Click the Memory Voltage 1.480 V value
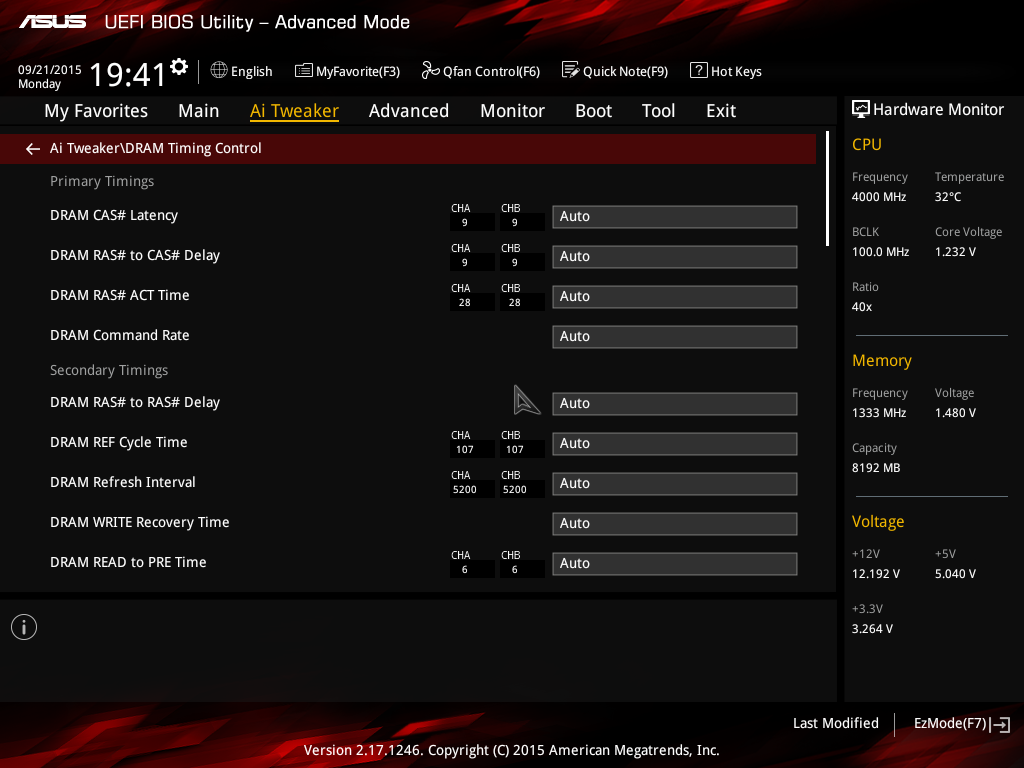Screen dimensions: 1024x768 955,413
